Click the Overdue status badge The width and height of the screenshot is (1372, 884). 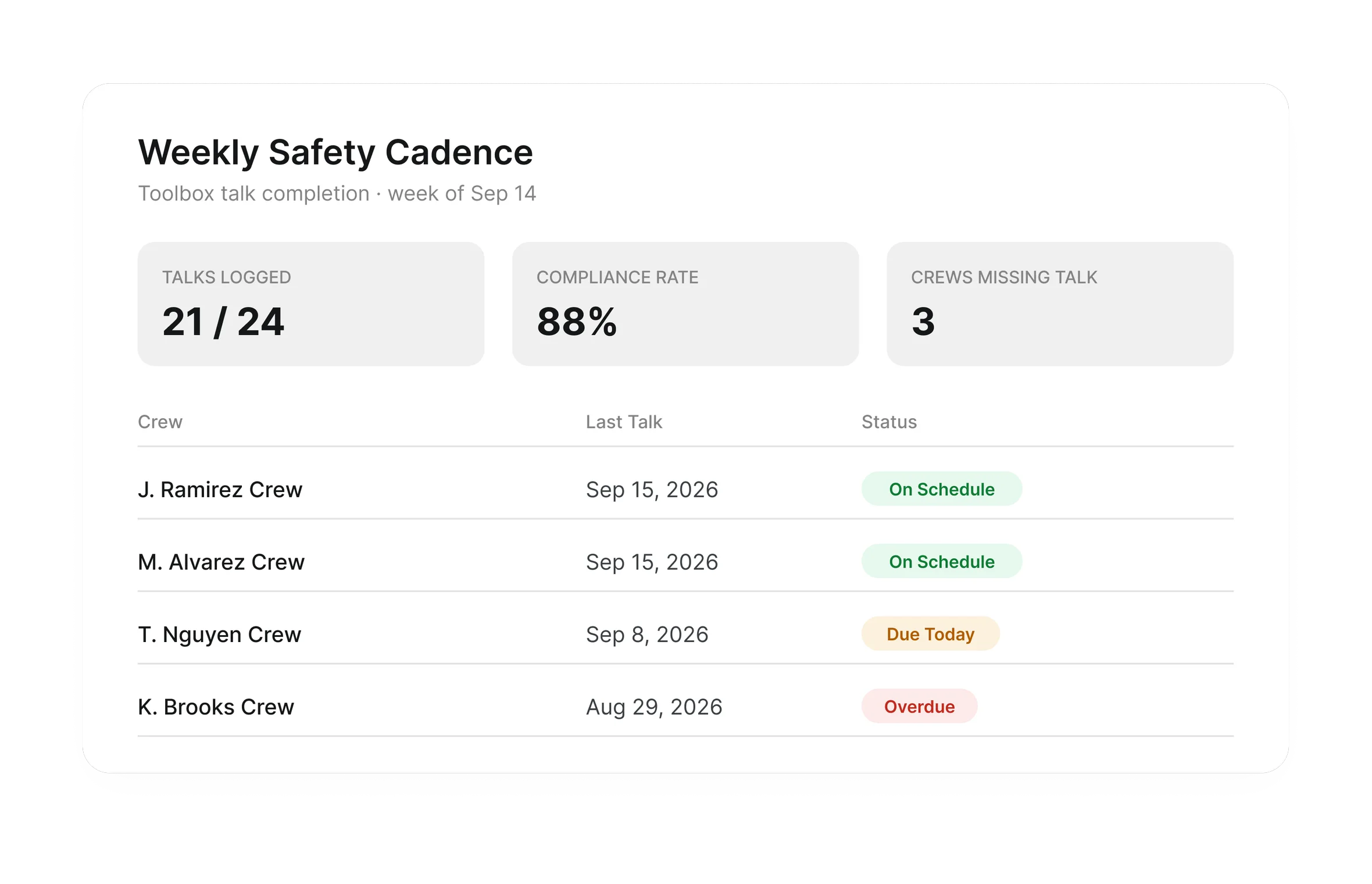[x=919, y=706]
